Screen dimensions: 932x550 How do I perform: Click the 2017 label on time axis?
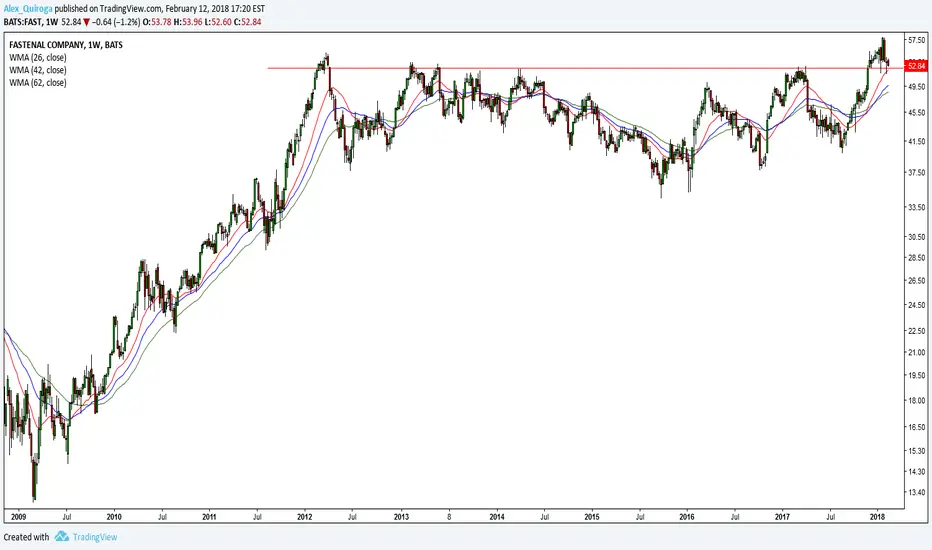tap(782, 517)
